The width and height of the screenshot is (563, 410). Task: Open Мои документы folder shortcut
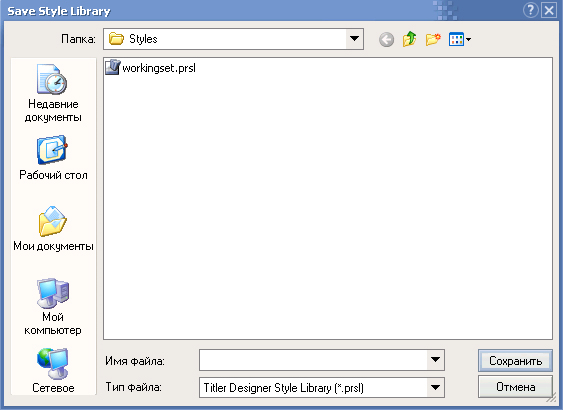53,229
